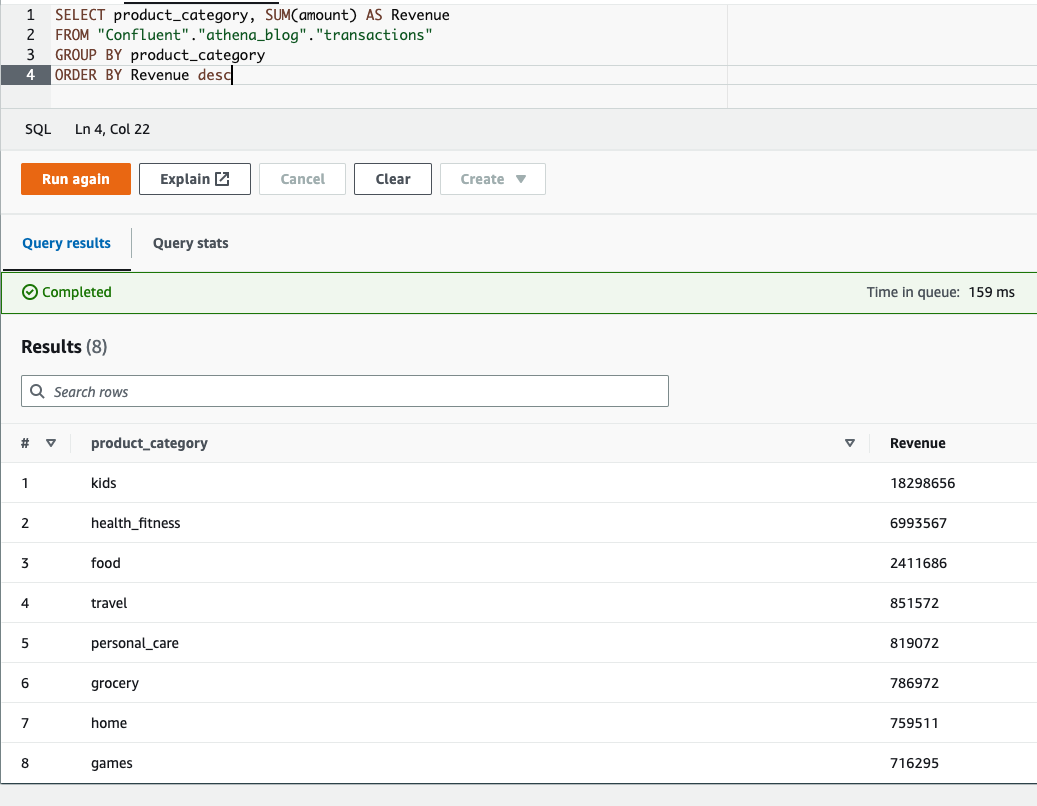Open the Create dropdown menu

point(492,178)
